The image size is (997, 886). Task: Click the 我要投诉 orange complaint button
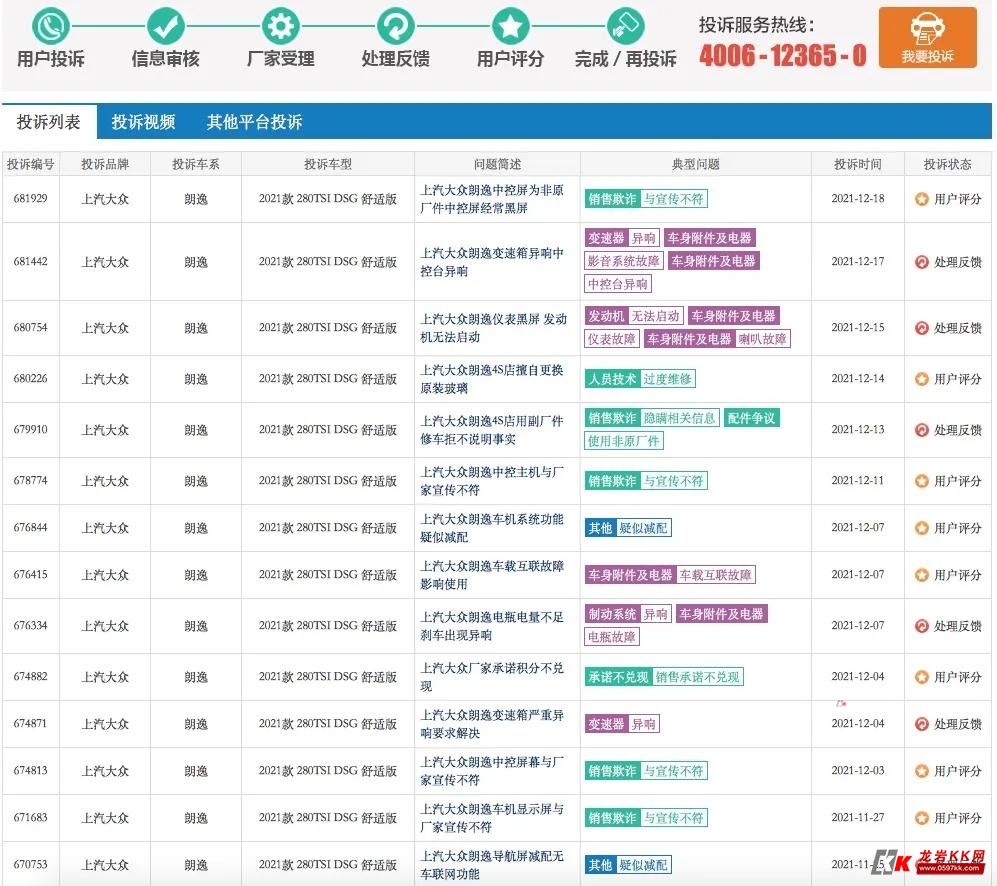point(928,38)
